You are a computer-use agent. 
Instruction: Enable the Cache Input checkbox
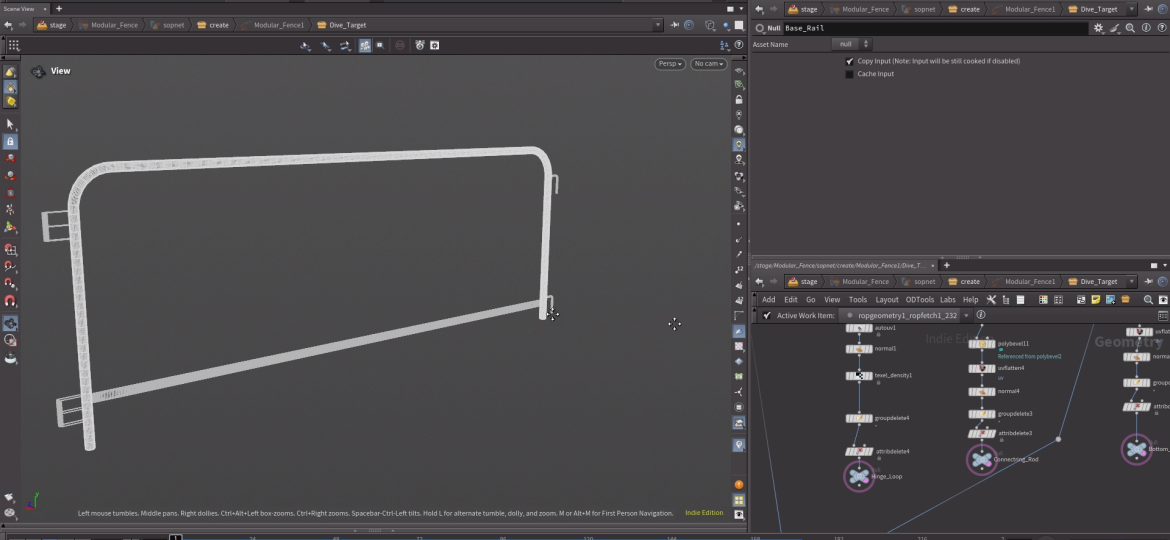tap(850, 74)
